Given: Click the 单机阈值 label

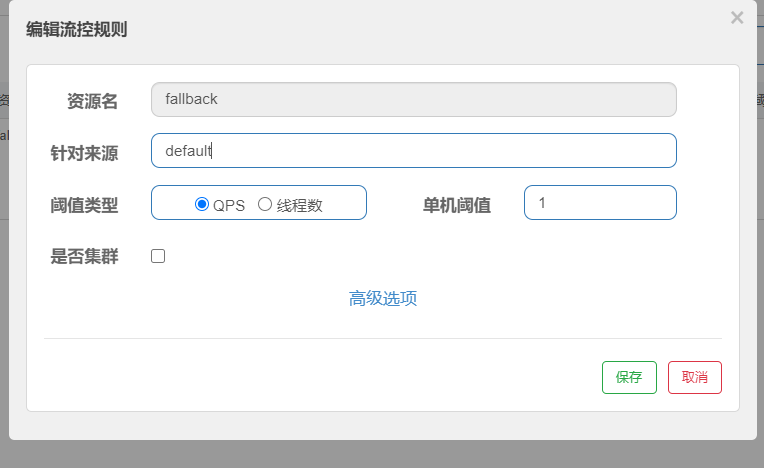Looking at the screenshot, I should pos(457,205).
